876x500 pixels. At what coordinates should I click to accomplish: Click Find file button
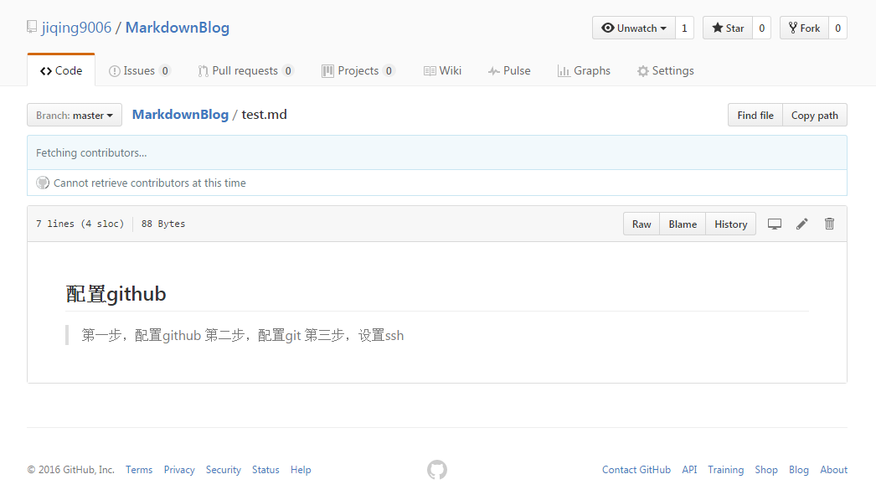pyautogui.click(x=755, y=115)
